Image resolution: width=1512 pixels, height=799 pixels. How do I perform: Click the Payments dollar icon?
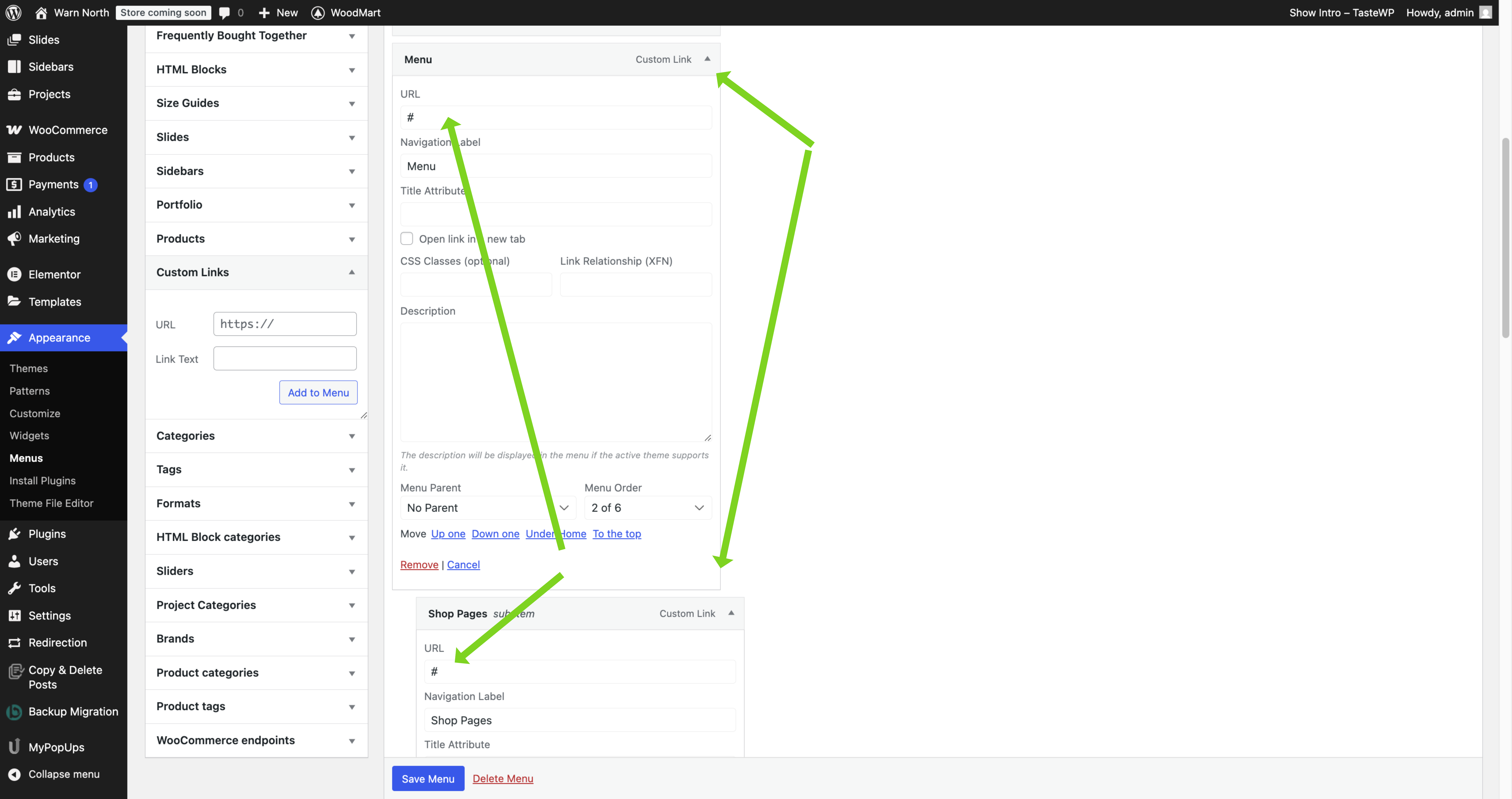[14, 184]
